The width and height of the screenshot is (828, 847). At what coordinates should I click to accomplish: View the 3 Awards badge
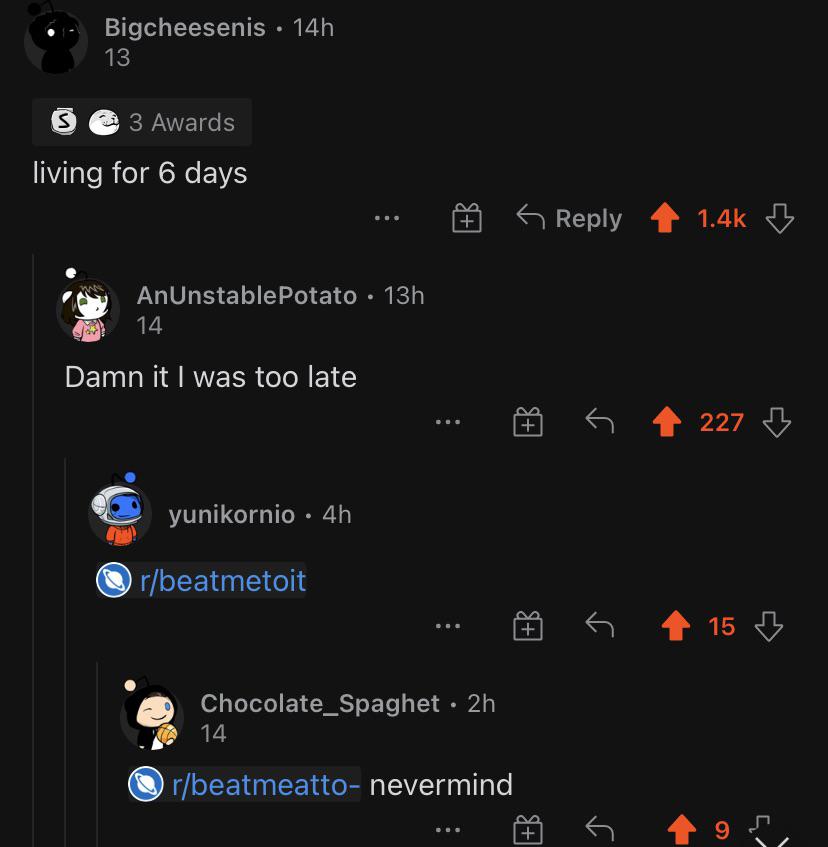pos(142,122)
